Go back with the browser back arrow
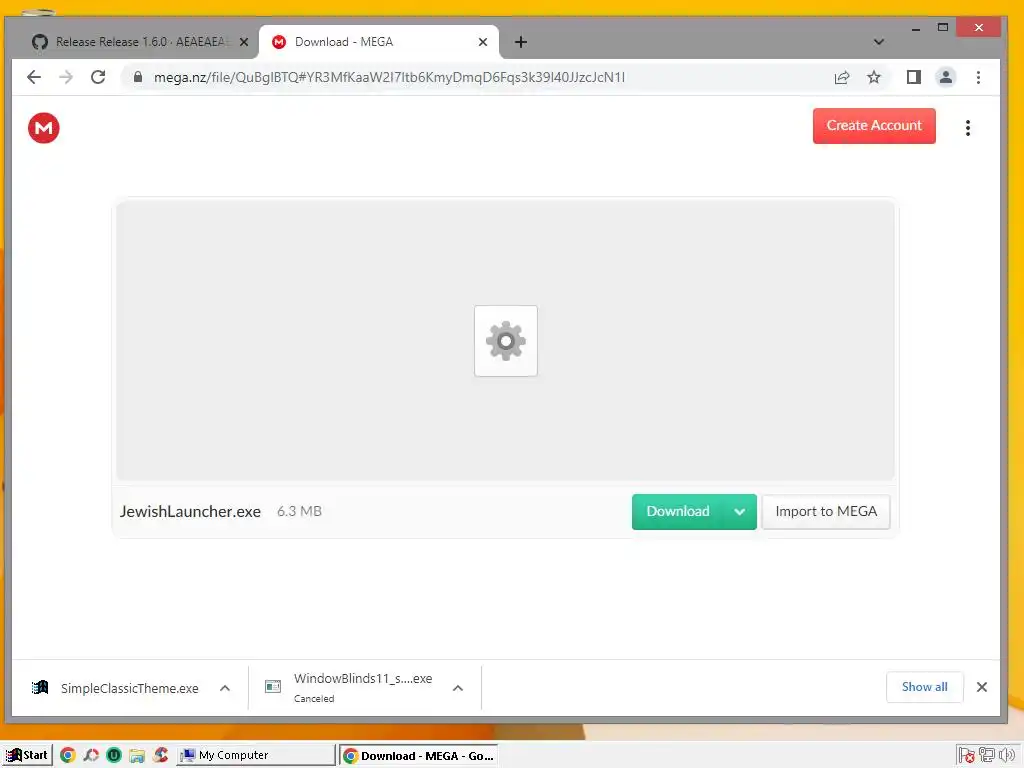This screenshot has width=1024, height=768. click(34, 77)
